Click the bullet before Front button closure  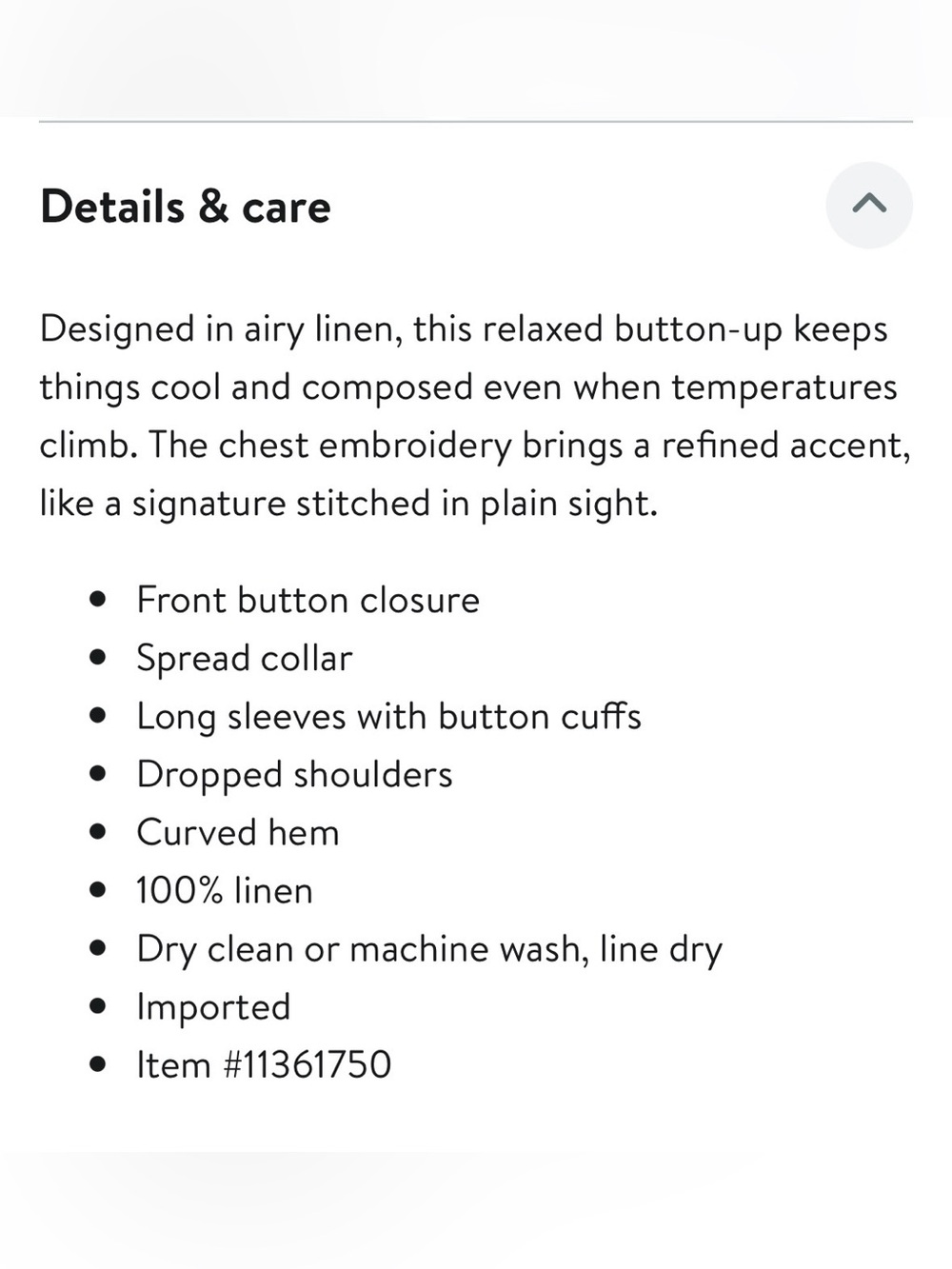[x=97, y=600]
